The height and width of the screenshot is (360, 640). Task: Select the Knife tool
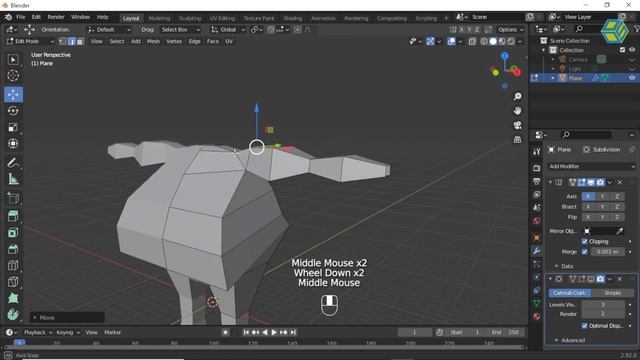pyautogui.click(x=13, y=282)
